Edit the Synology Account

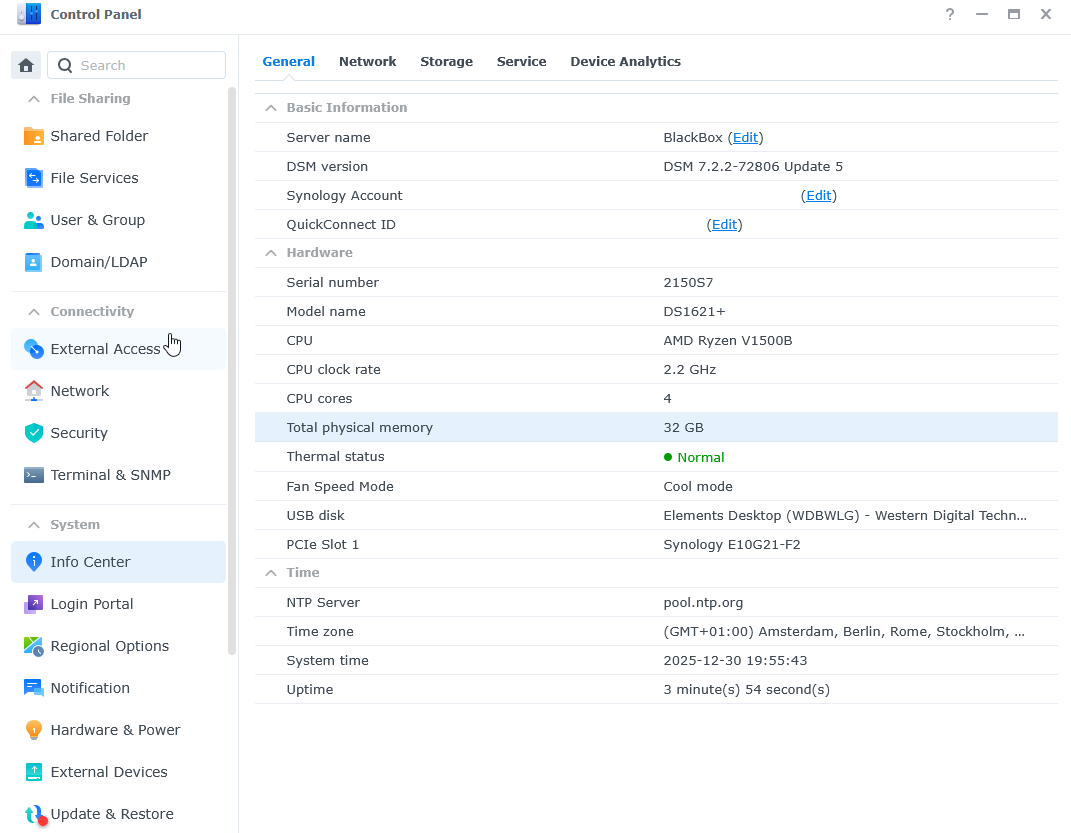click(x=818, y=195)
